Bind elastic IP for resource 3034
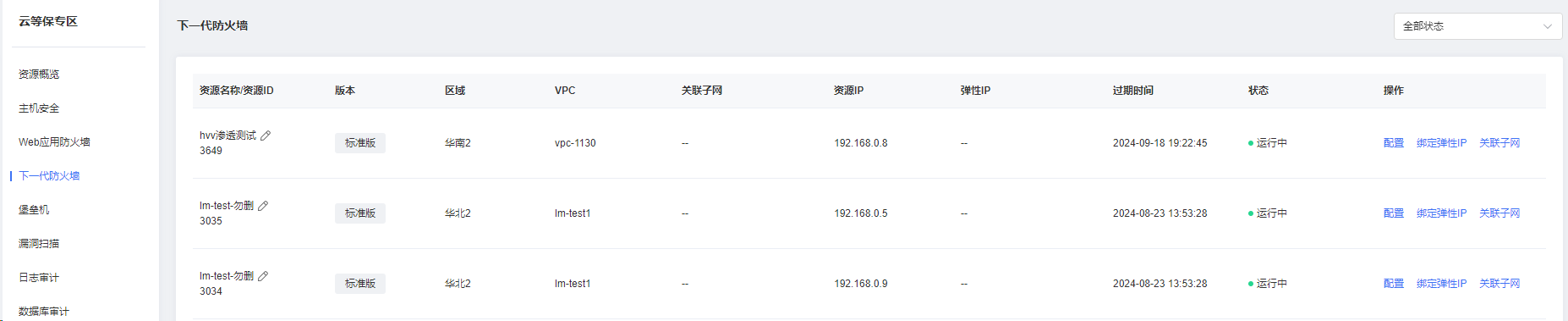Image resolution: width=1568 pixels, height=321 pixels. coord(1441,284)
